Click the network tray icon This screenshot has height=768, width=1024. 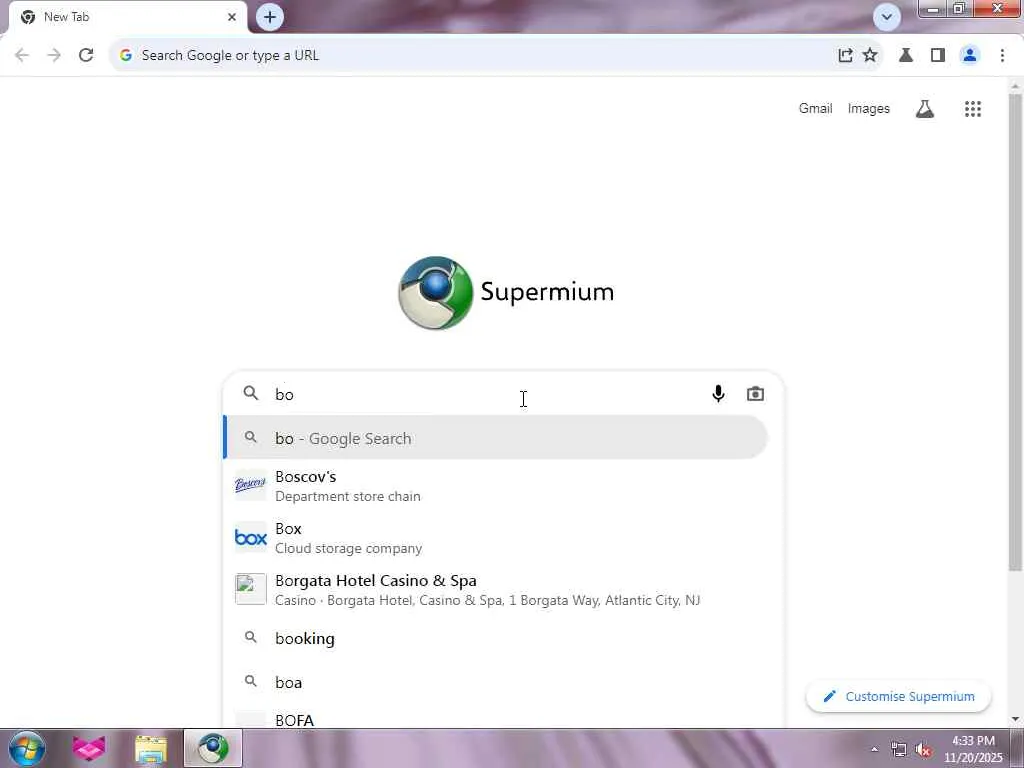(x=899, y=750)
